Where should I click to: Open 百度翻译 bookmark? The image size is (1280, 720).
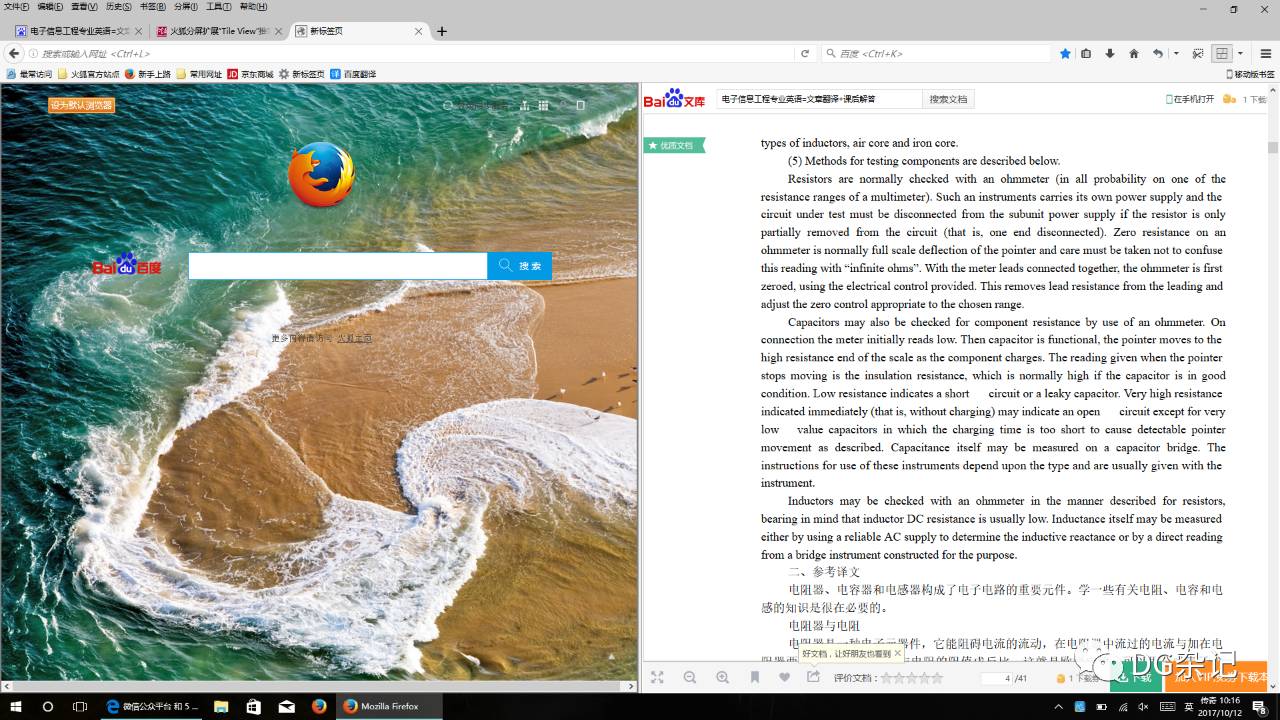tap(354, 74)
